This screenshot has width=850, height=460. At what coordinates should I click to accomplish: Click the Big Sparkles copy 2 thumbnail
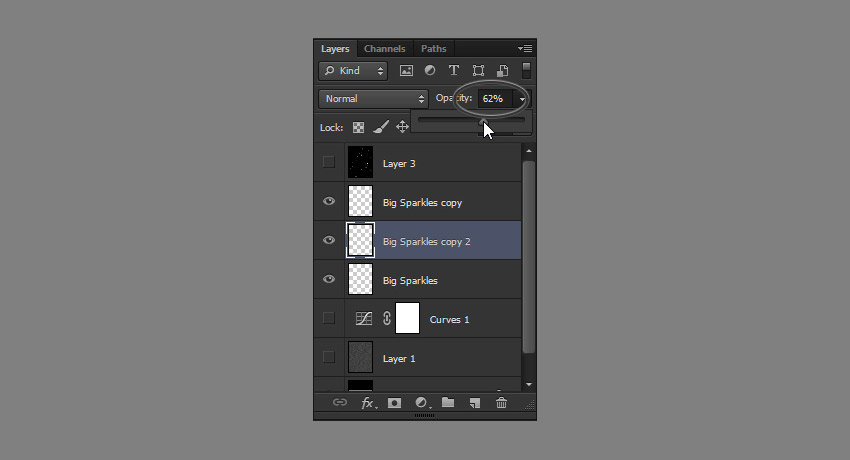(x=360, y=240)
